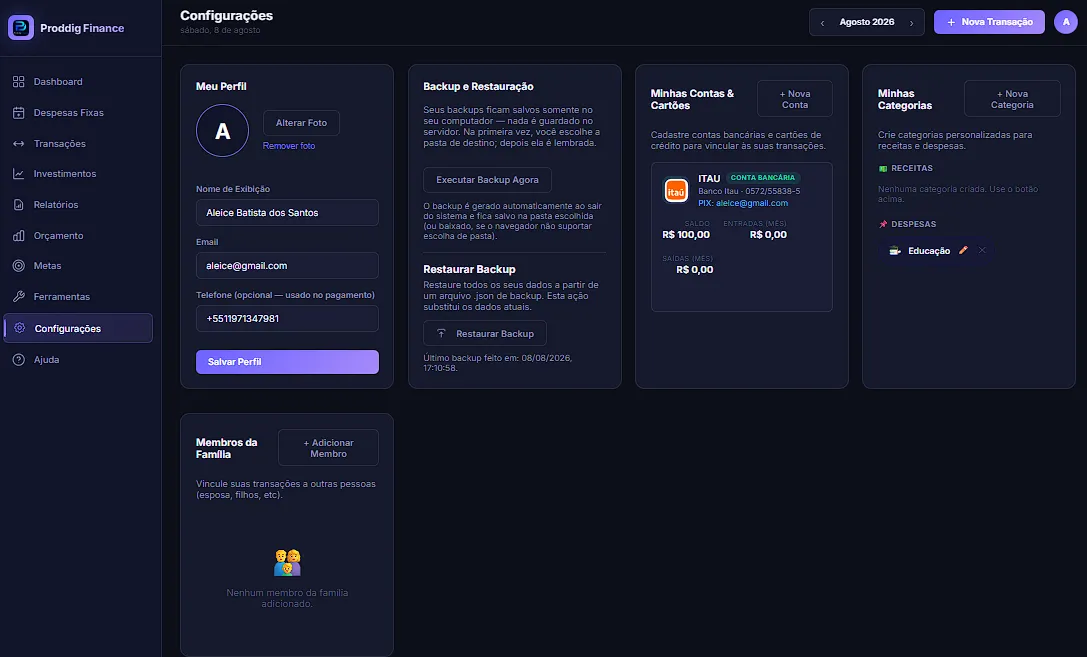Click the Dashboard grid icon
1087x657 pixels.
click(x=19, y=82)
